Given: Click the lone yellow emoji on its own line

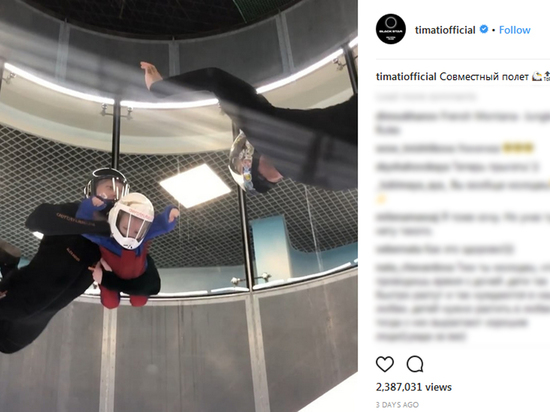Looking at the screenshot, I should pos(381,199).
